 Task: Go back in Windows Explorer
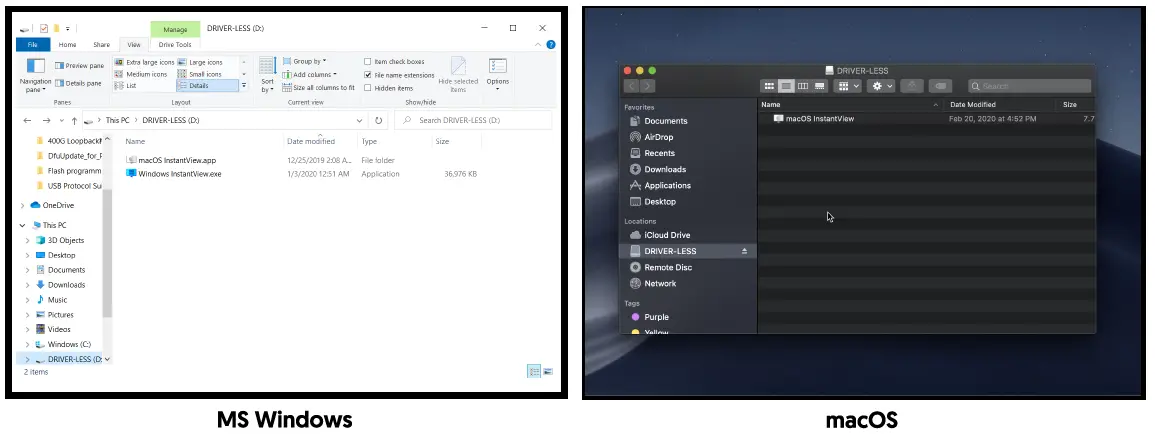tap(27, 120)
